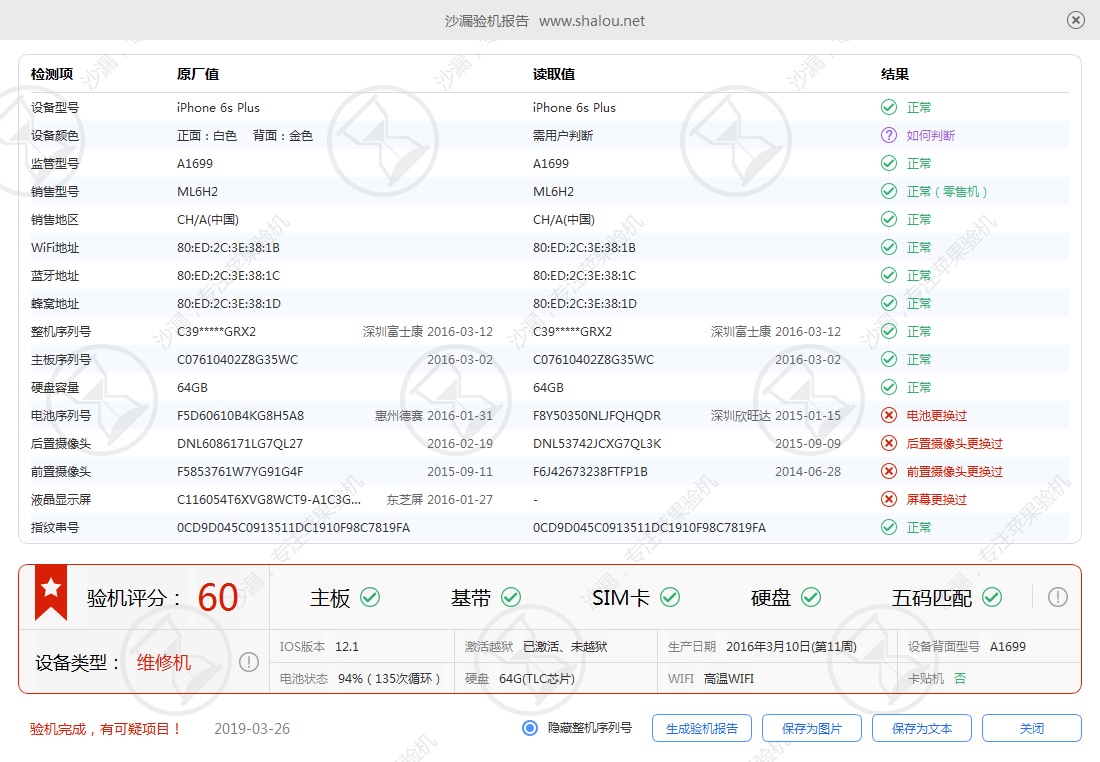Click the green check icon for 销售地区

(889, 220)
